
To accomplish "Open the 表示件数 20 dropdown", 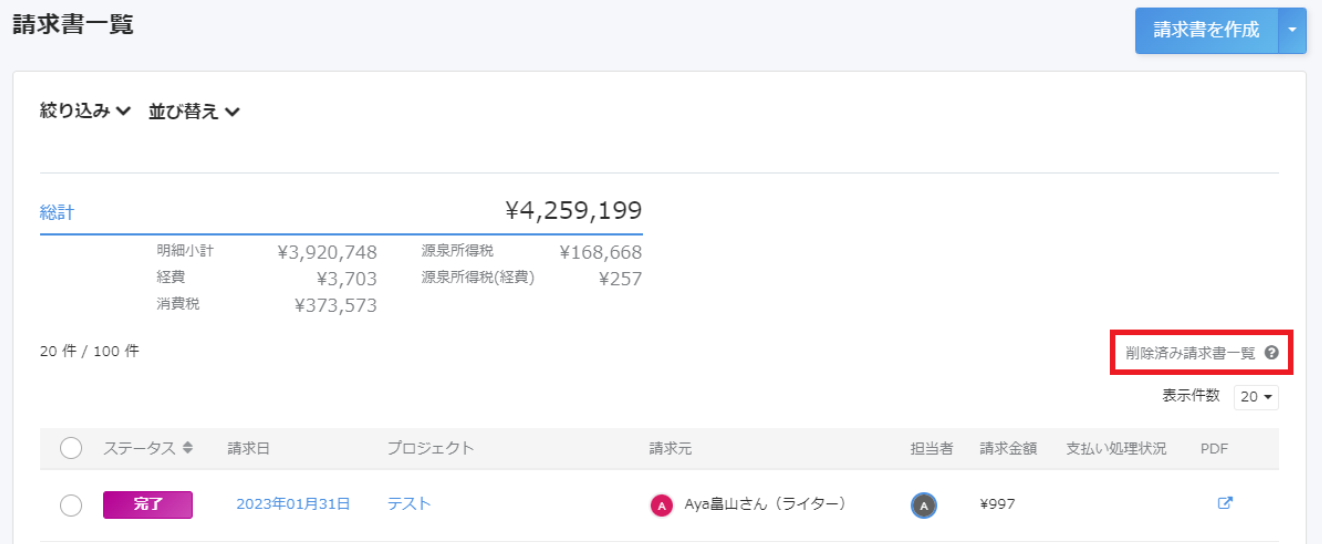I will point(1256,397).
